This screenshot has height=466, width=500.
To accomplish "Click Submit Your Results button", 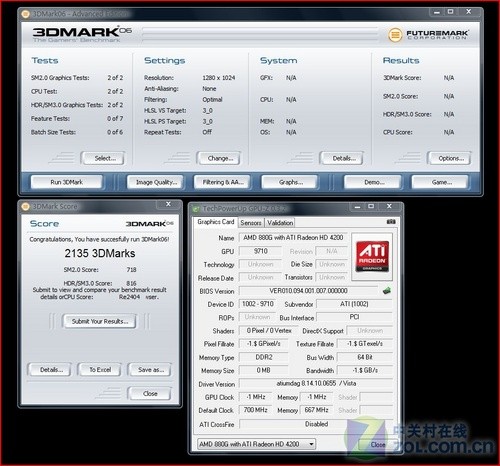I will coord(100,321).
